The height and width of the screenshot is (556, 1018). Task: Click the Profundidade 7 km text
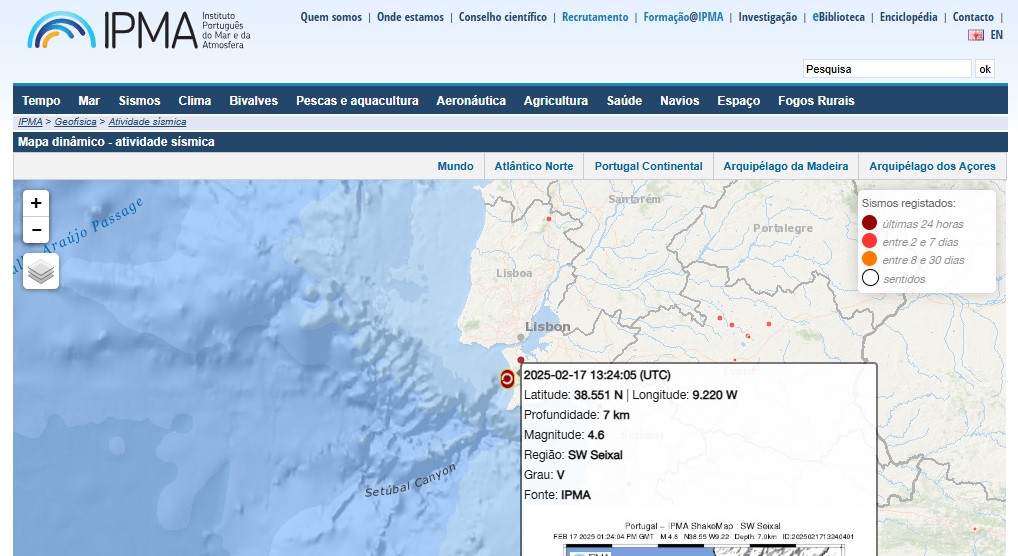pos(577,414)
